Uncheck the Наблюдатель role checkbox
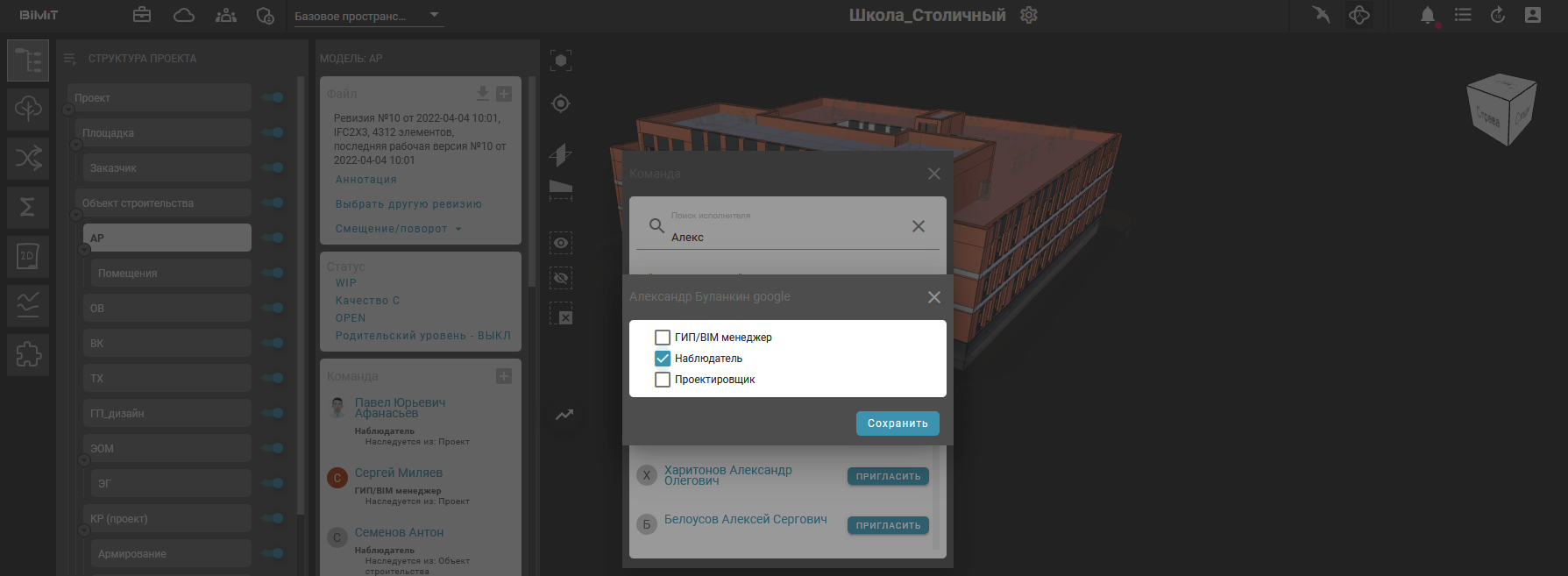1568x576 pixels. tap(663, 359)
